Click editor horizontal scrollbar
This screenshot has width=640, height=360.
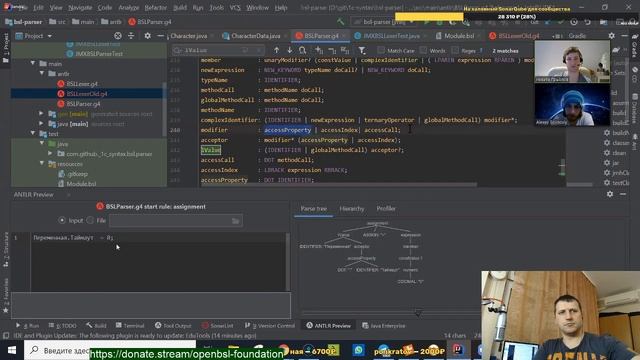point(339,184)
